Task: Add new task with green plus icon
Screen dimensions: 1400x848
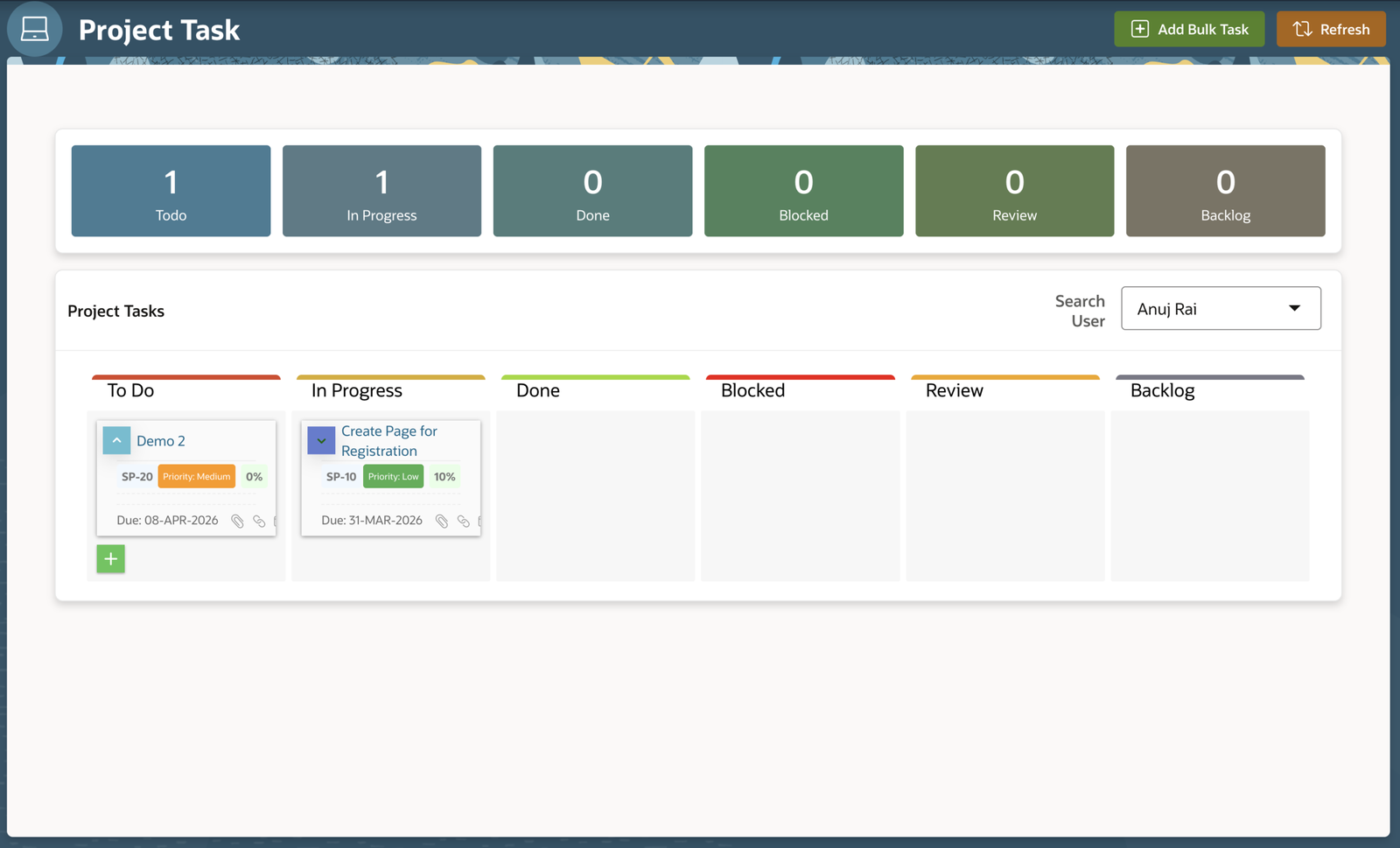Action: 110,558
